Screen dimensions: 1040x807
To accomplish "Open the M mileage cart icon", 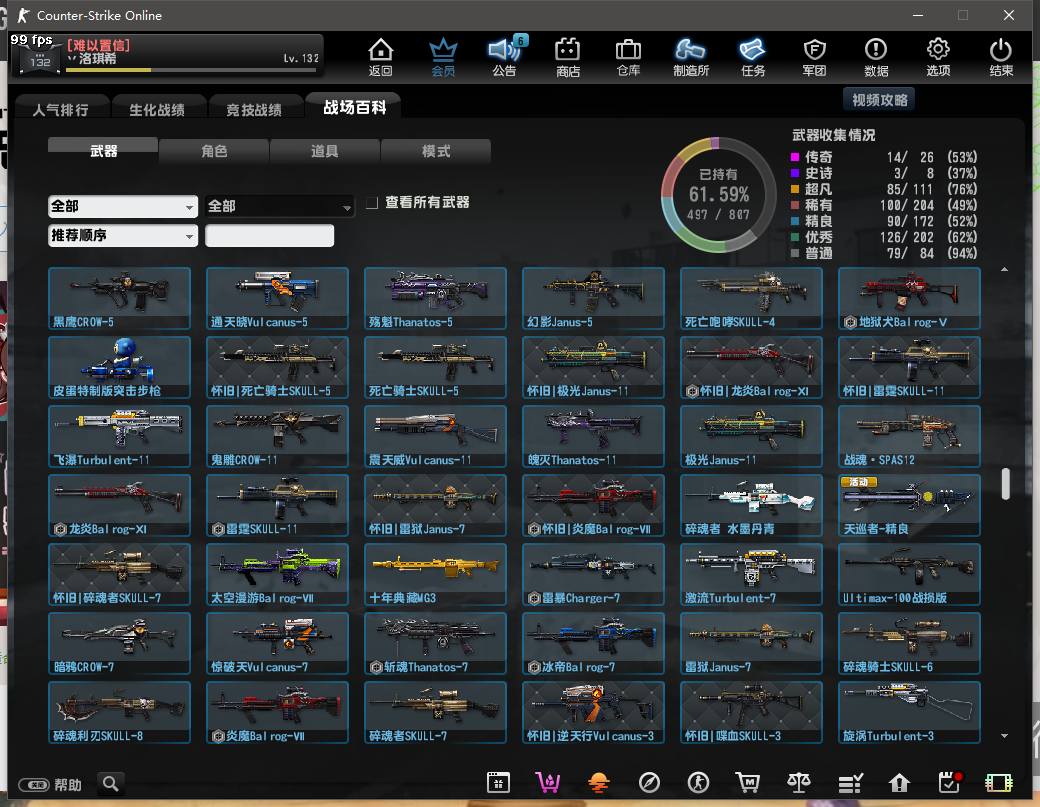I will click(748, 783).
